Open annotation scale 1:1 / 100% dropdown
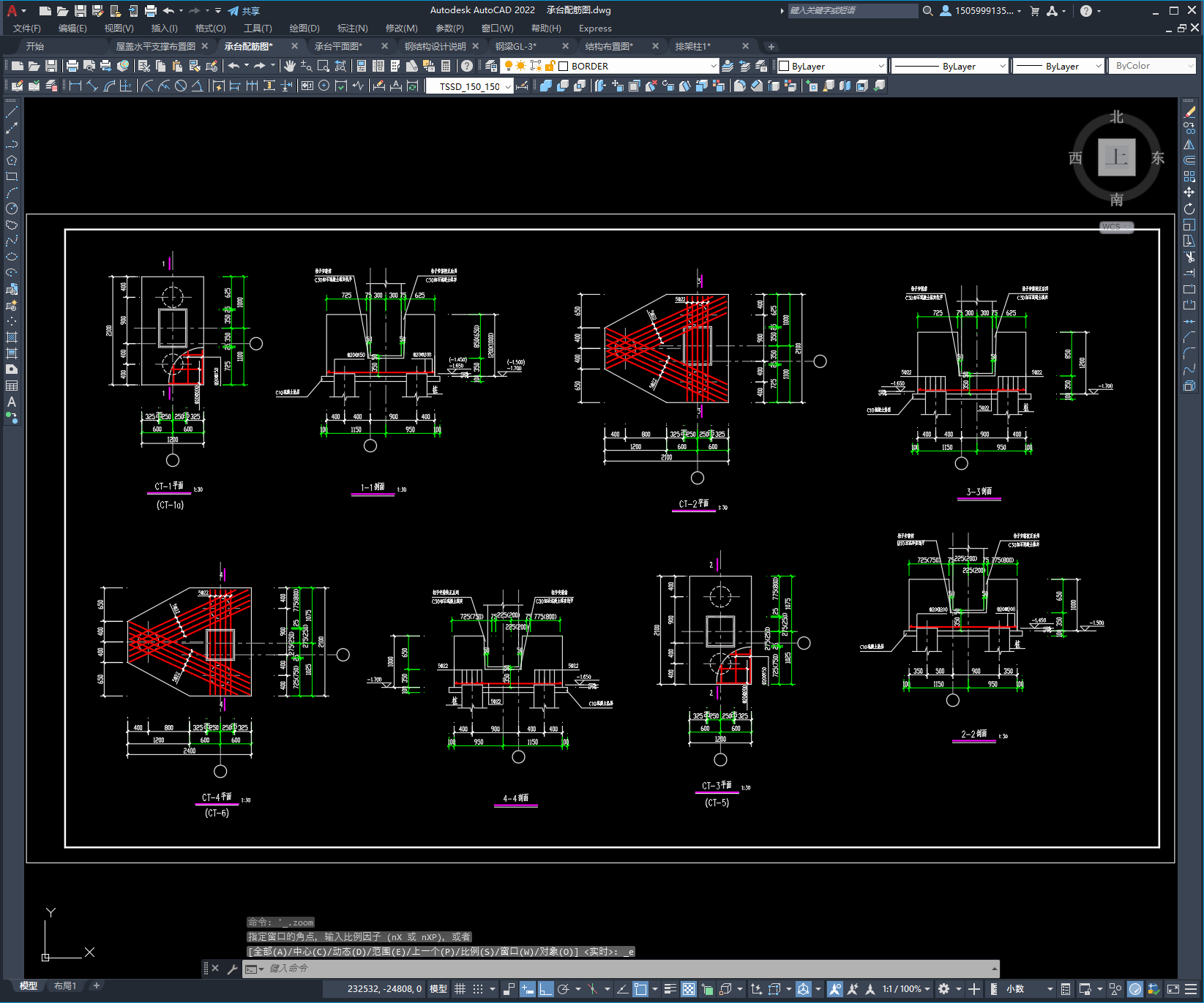This screenshot has width=1204, height=1003. 906,989
